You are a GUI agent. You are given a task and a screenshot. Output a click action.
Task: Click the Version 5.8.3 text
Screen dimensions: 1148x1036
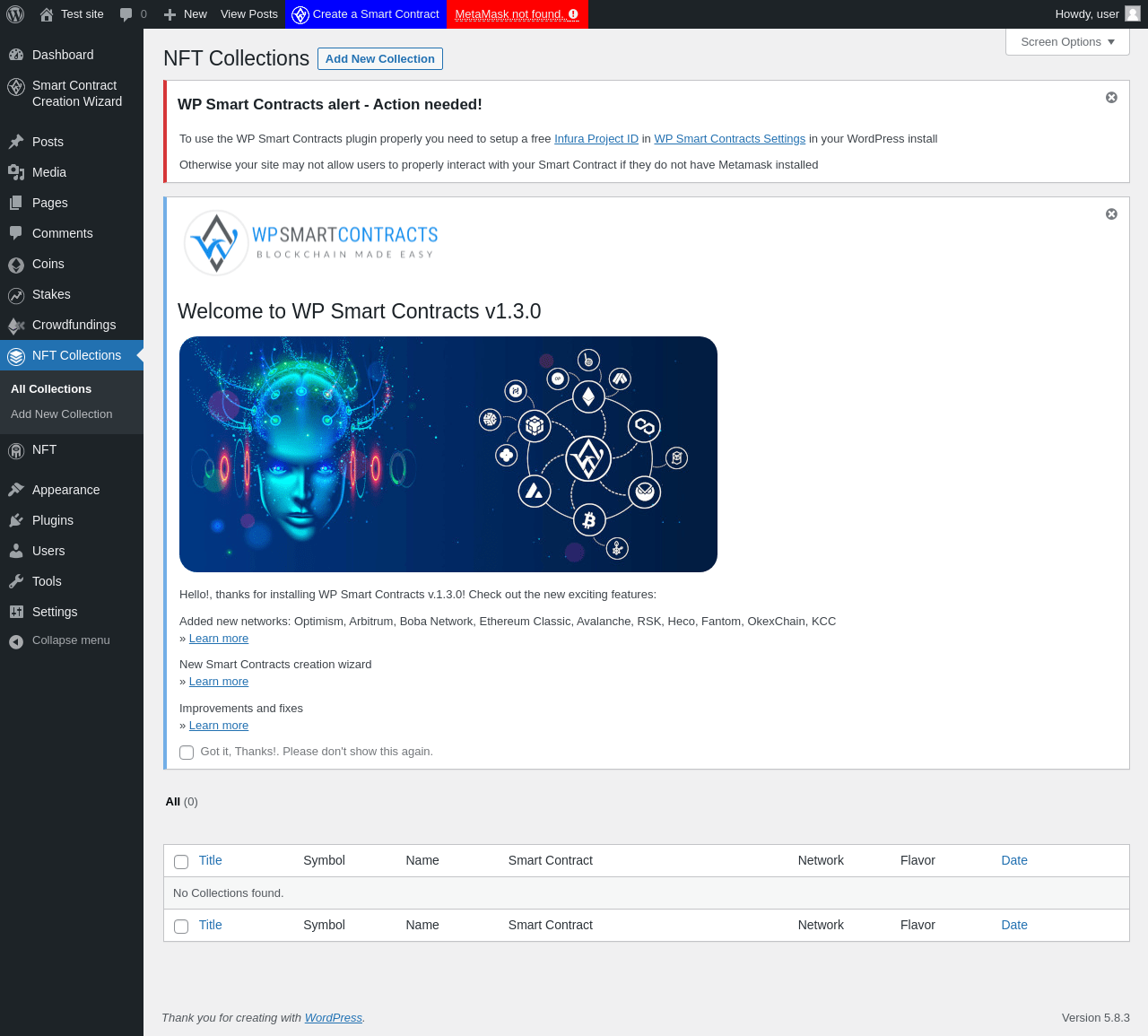1096,1018
